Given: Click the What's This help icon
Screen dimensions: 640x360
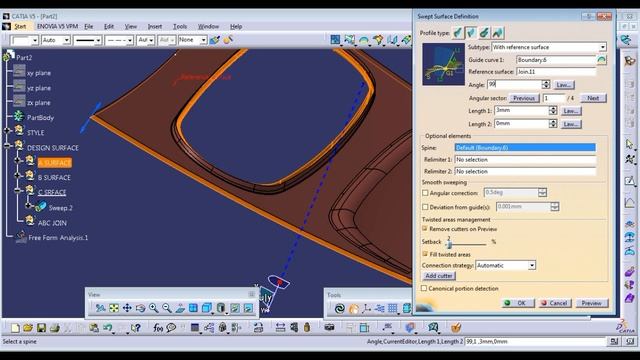Looking at the screenshot, I should pos(136,328).
